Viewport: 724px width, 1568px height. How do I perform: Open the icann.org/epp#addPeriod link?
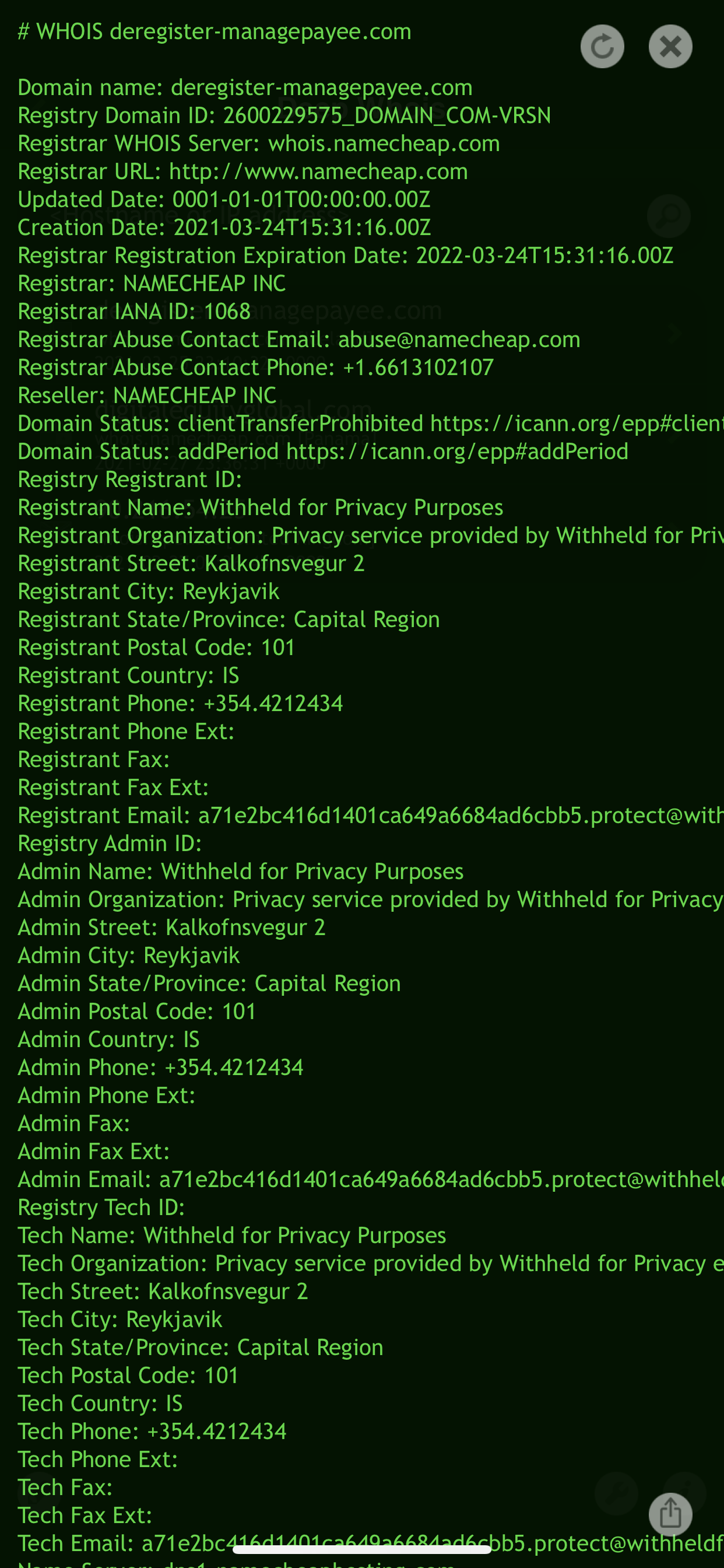pos(457,452)
